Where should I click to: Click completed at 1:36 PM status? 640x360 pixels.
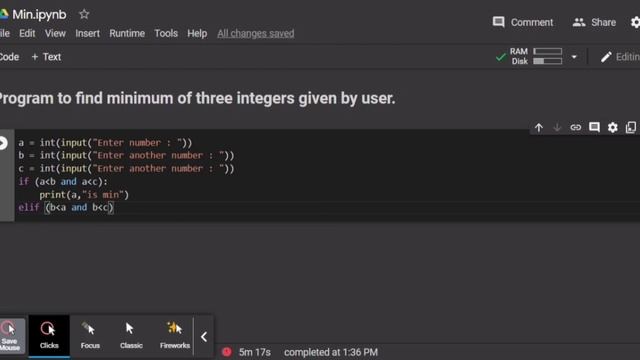(331, 352)
